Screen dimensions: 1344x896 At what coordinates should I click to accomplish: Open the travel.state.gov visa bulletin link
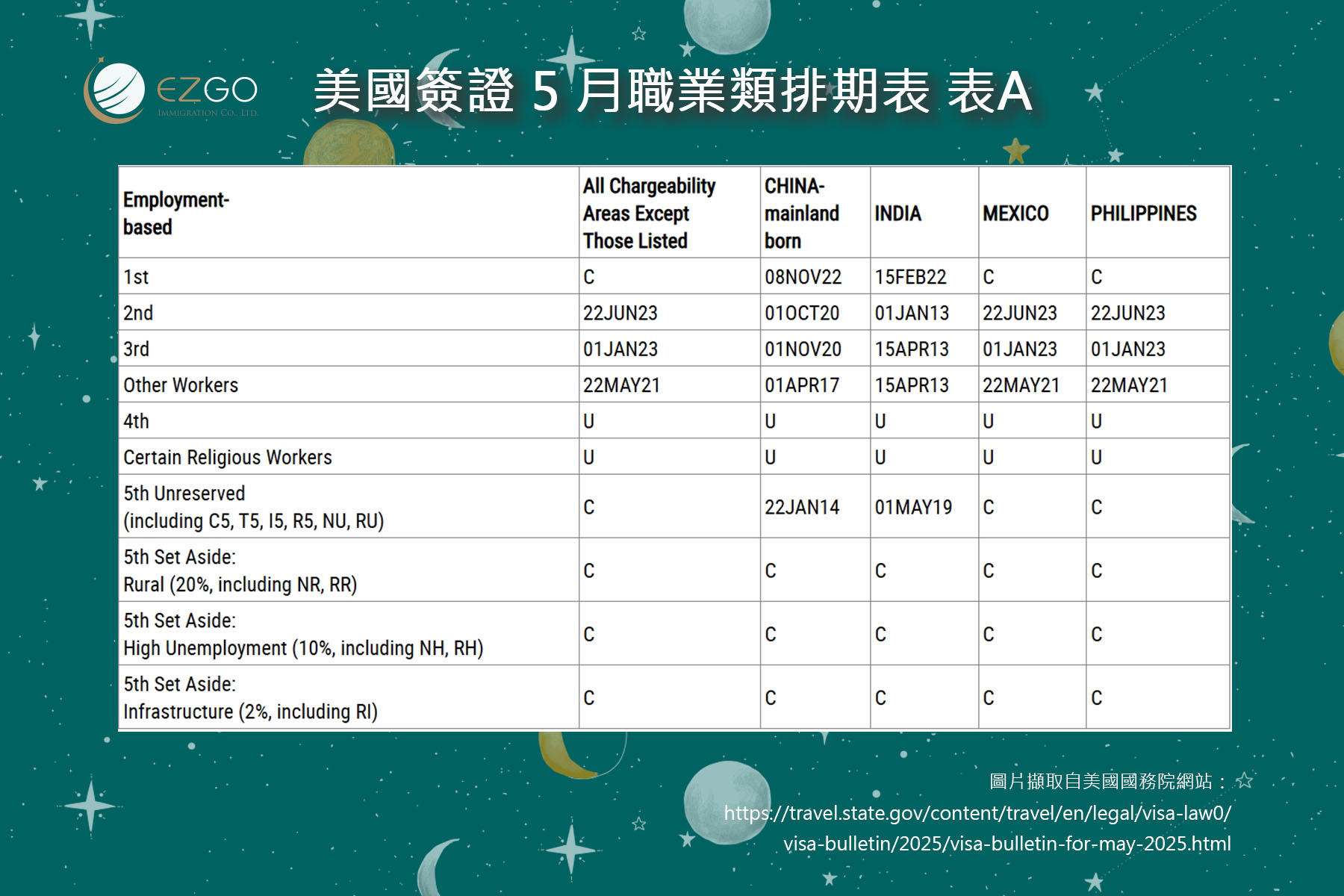point(977,828)
